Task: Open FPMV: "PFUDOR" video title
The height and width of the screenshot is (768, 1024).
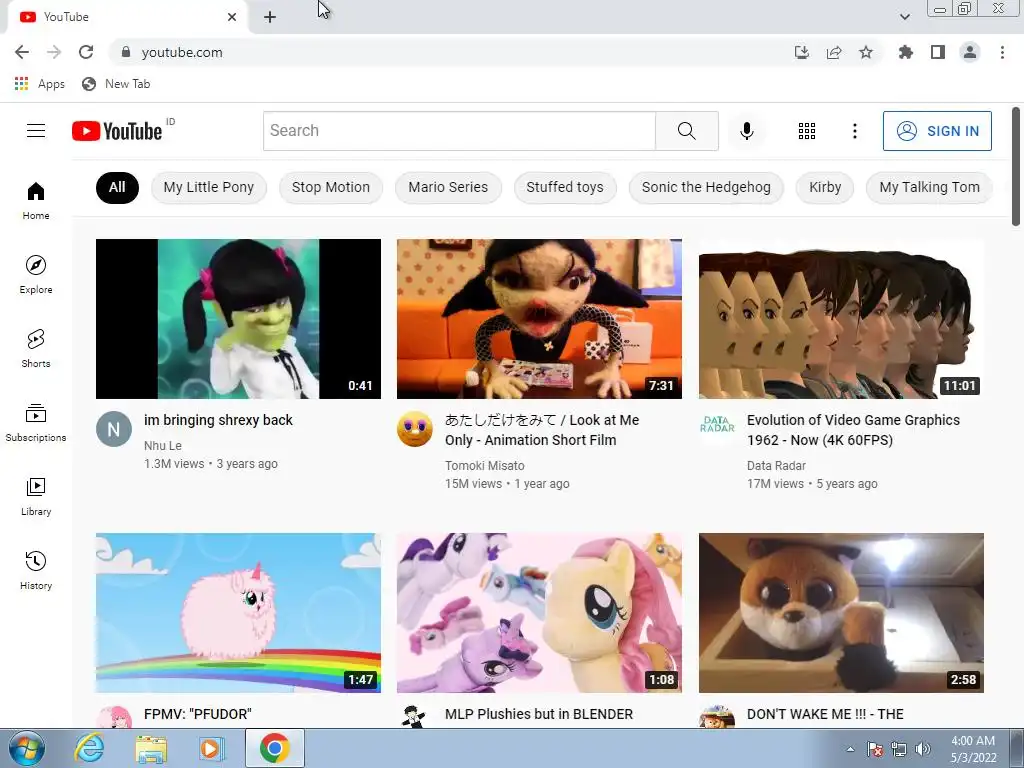Action: click(197, 714)
